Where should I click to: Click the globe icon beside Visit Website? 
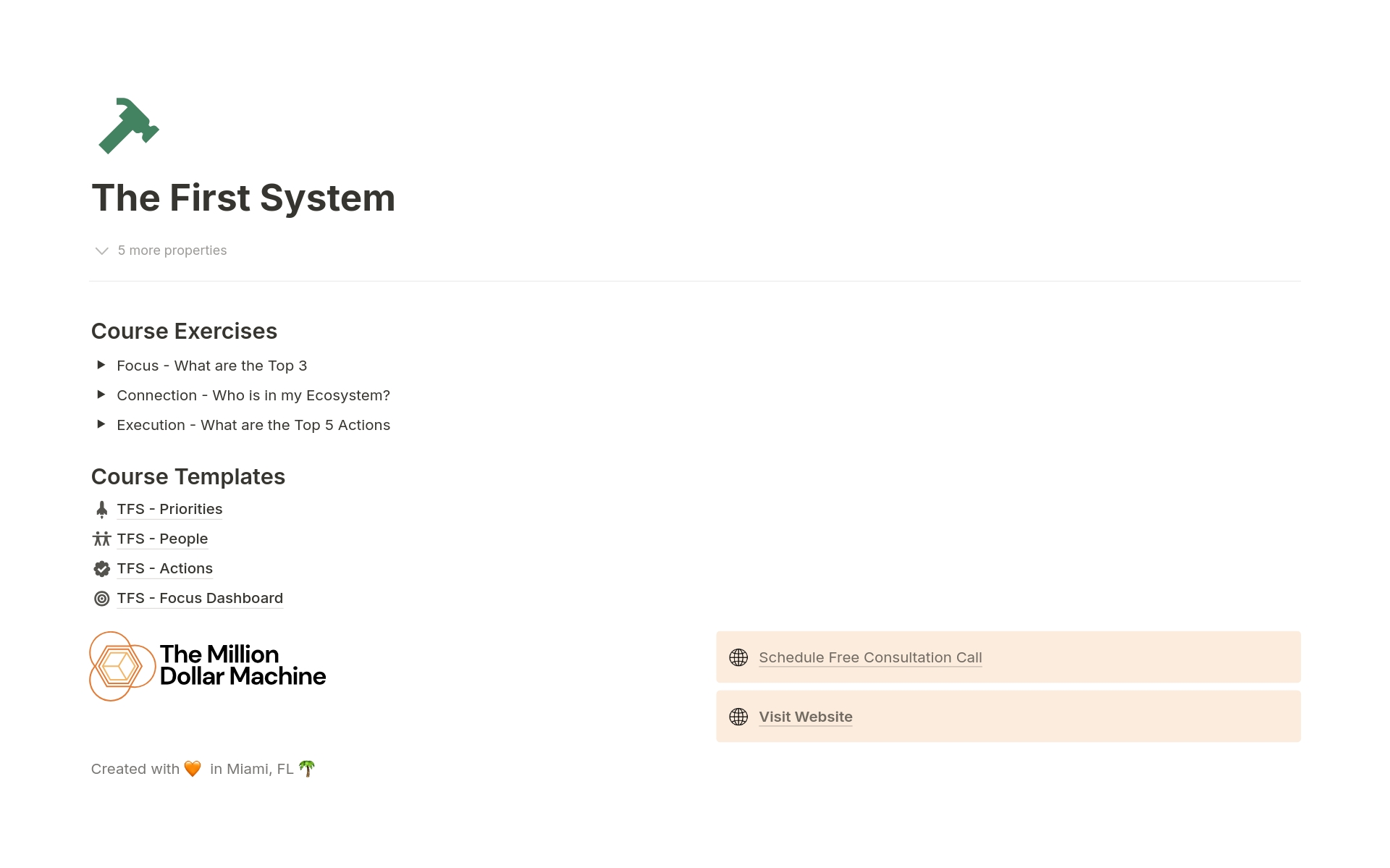pos(738,717)
